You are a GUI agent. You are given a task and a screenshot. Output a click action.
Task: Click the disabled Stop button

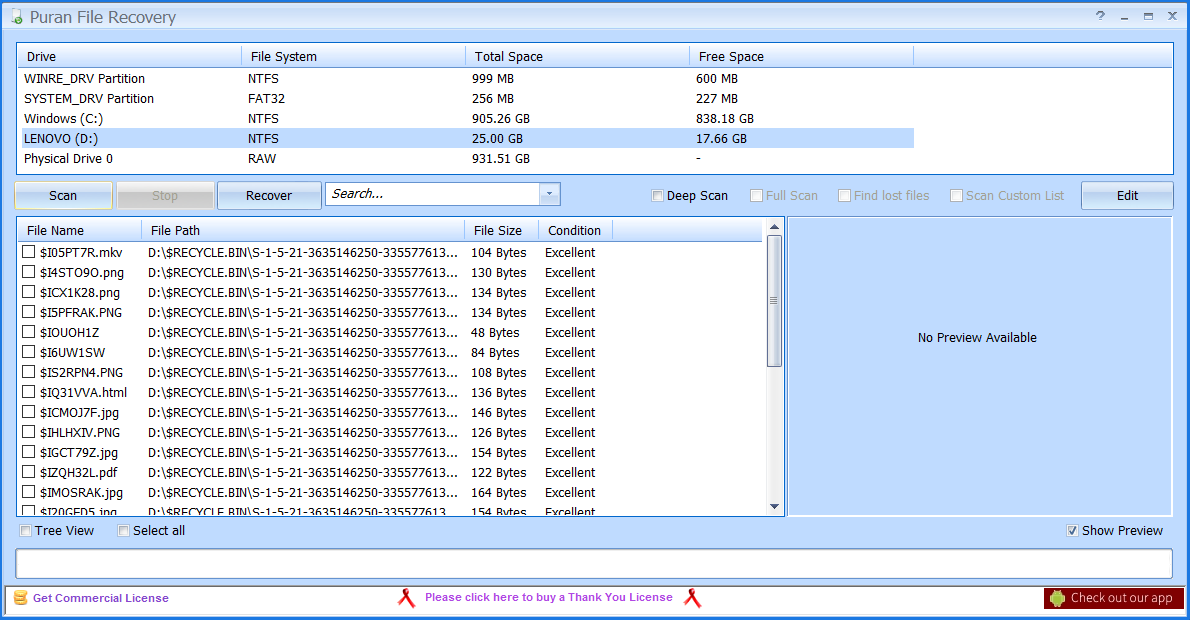point(165,195)
